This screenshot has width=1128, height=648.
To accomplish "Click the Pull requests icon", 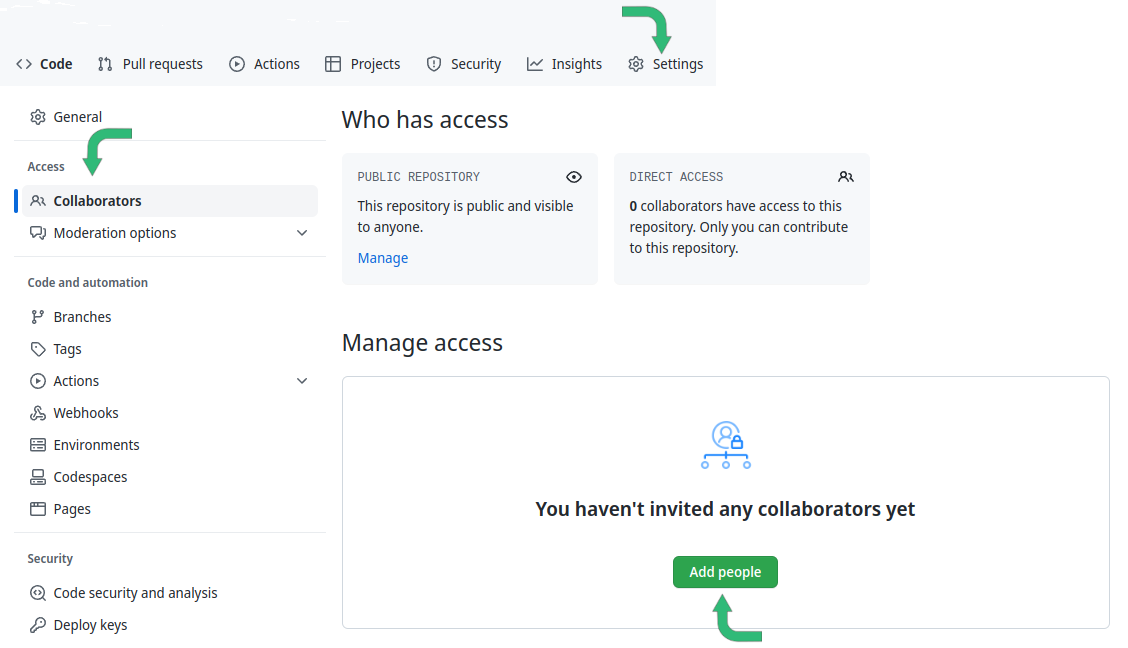I will pos(105,64).
